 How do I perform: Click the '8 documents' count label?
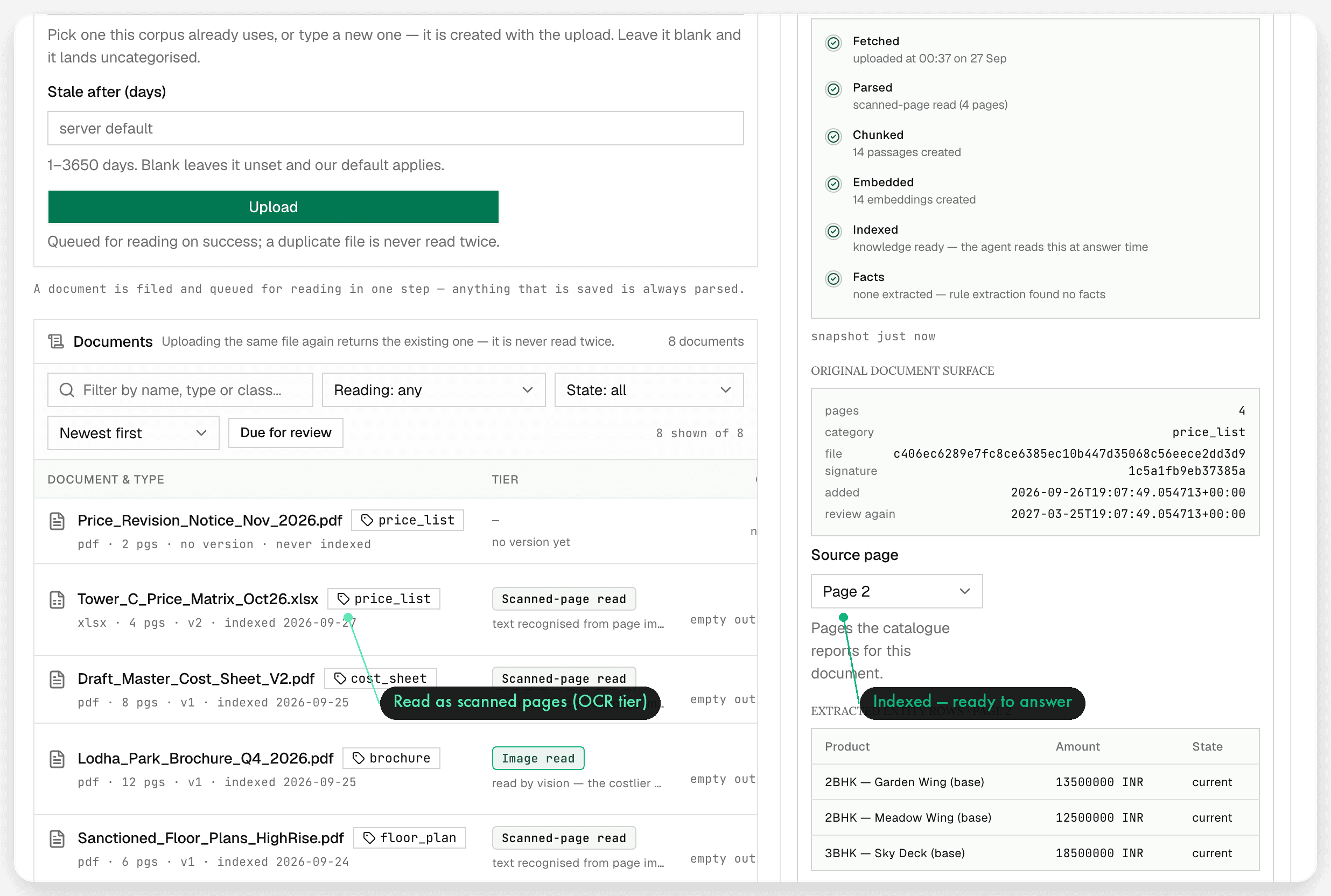tap(705, 342)
